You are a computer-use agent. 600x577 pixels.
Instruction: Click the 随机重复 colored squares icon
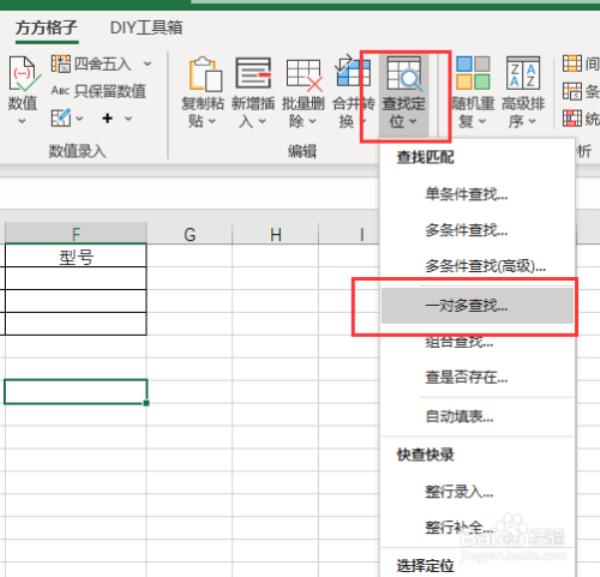pos(473,73)
